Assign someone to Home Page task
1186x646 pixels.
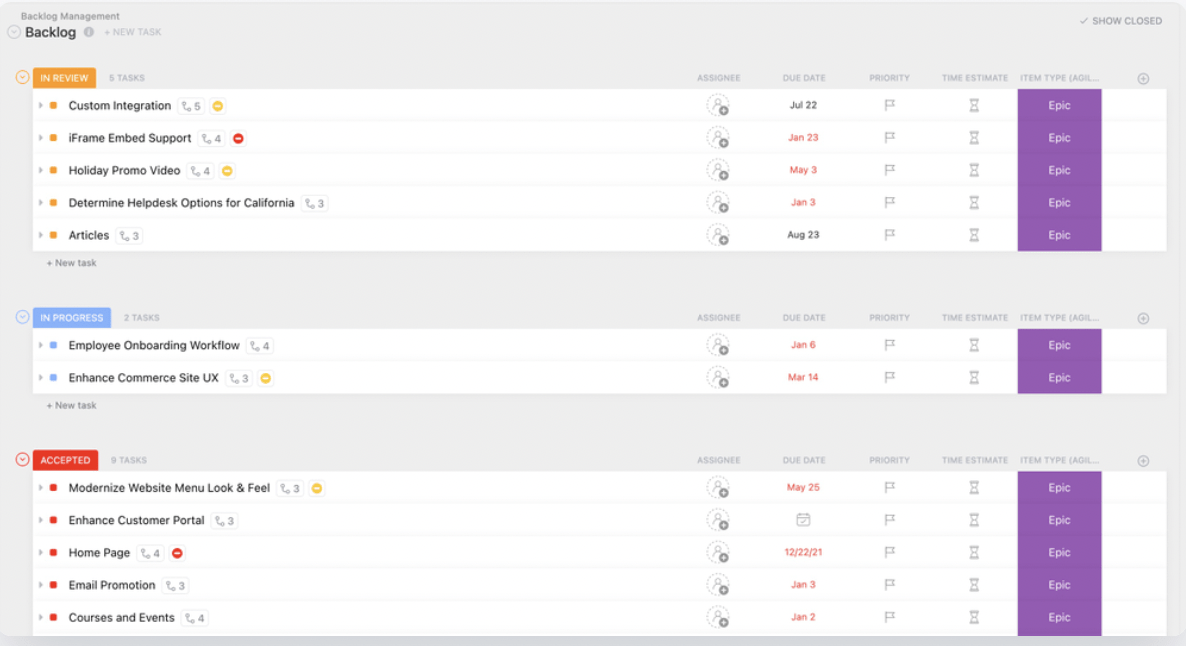pos(718,553)
